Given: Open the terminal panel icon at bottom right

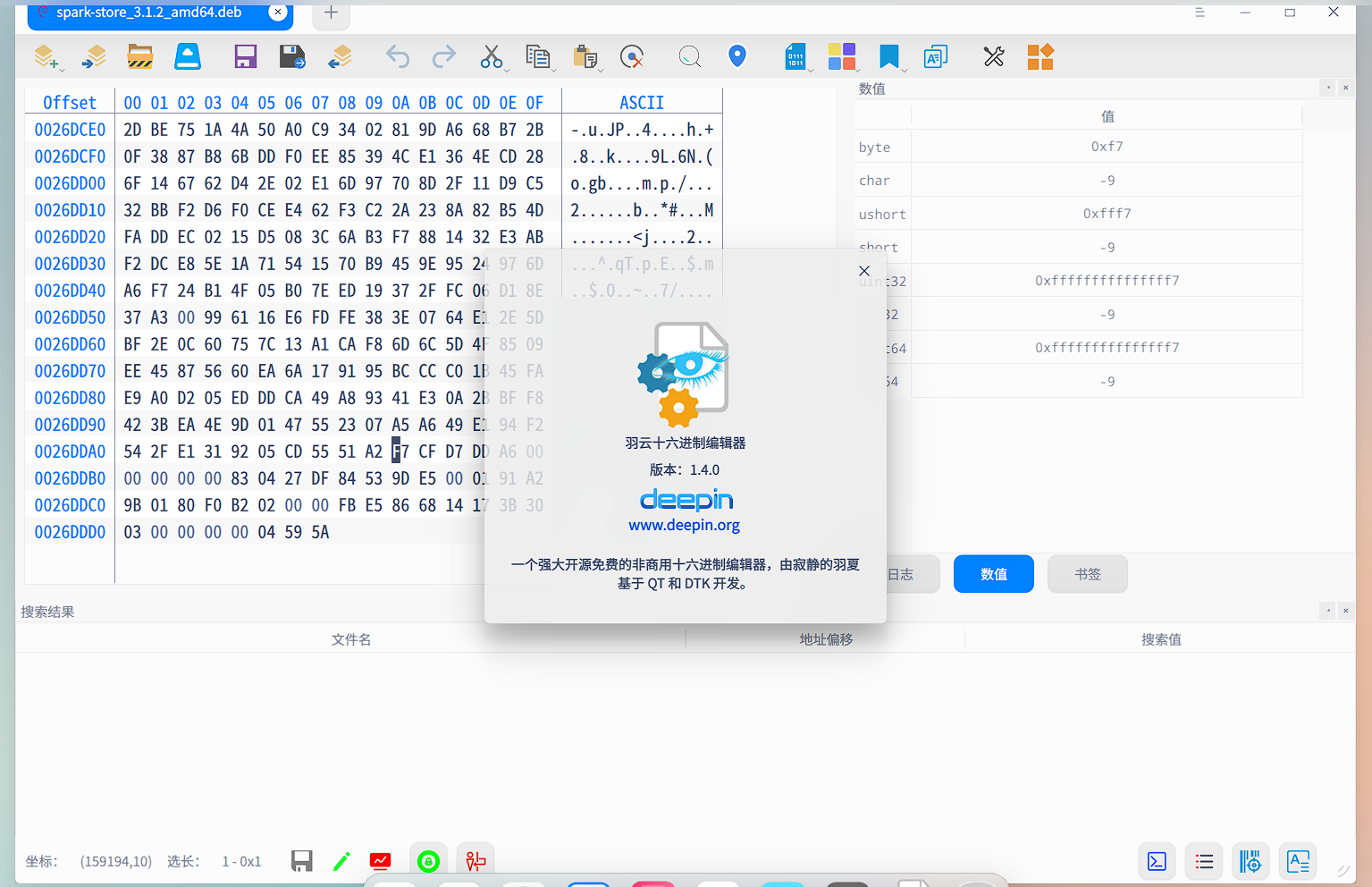Looking at the screenshot, I should (x=1156, y=861).
